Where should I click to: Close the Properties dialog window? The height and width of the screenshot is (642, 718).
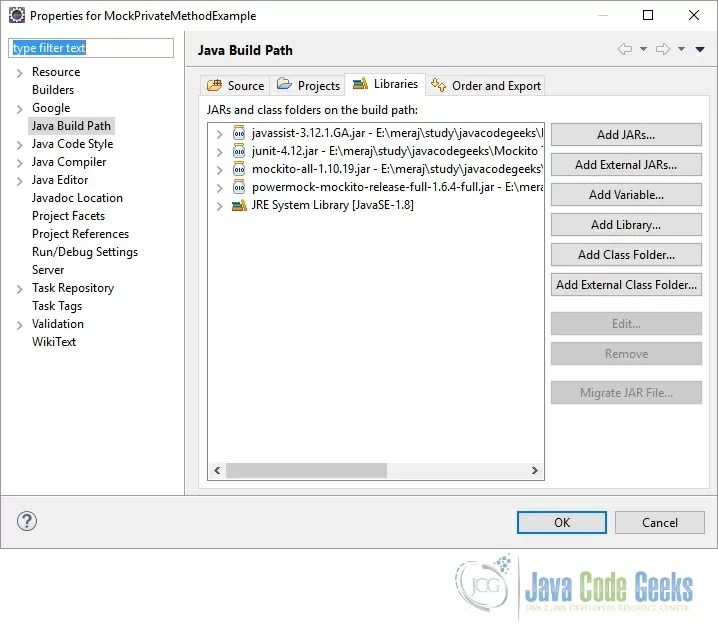click(694, 15)
